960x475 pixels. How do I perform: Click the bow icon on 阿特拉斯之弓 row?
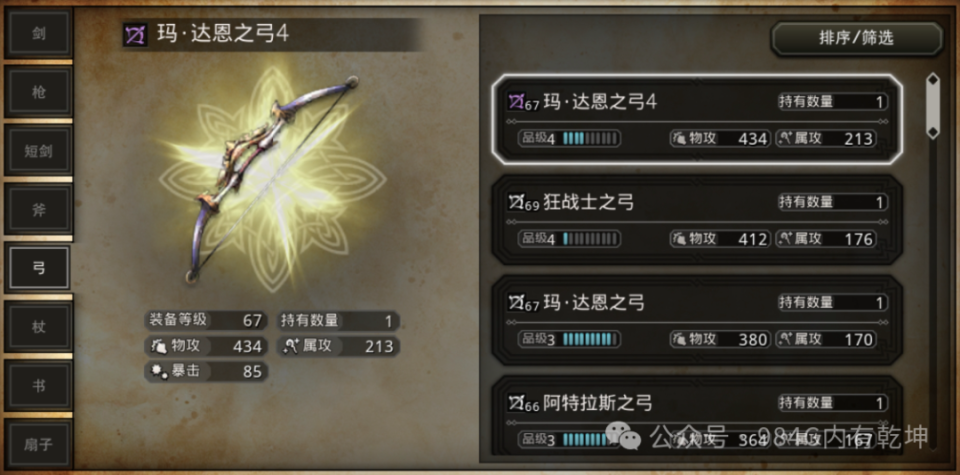[516, 403]
